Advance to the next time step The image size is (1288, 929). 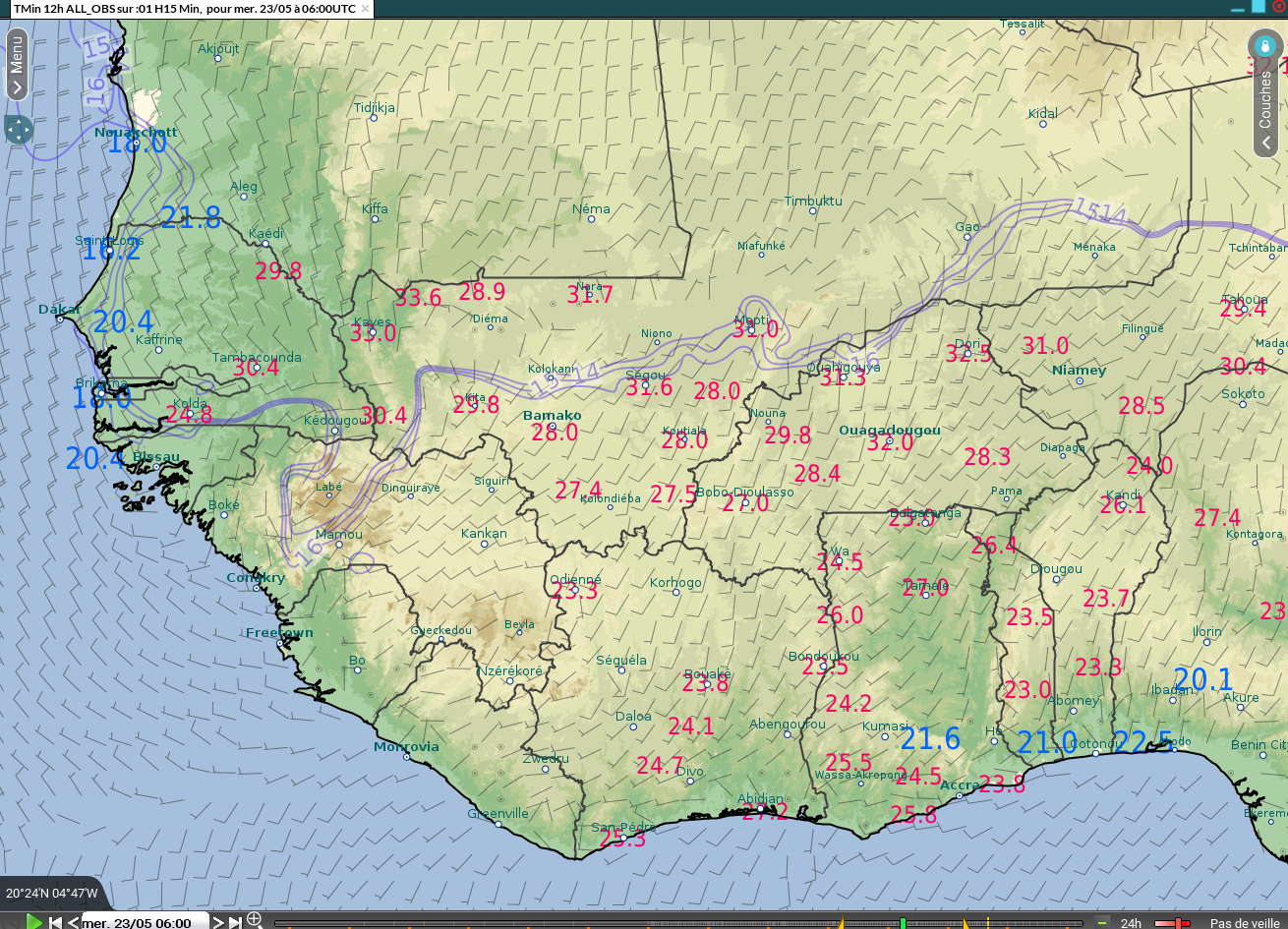tap(218, 922)
